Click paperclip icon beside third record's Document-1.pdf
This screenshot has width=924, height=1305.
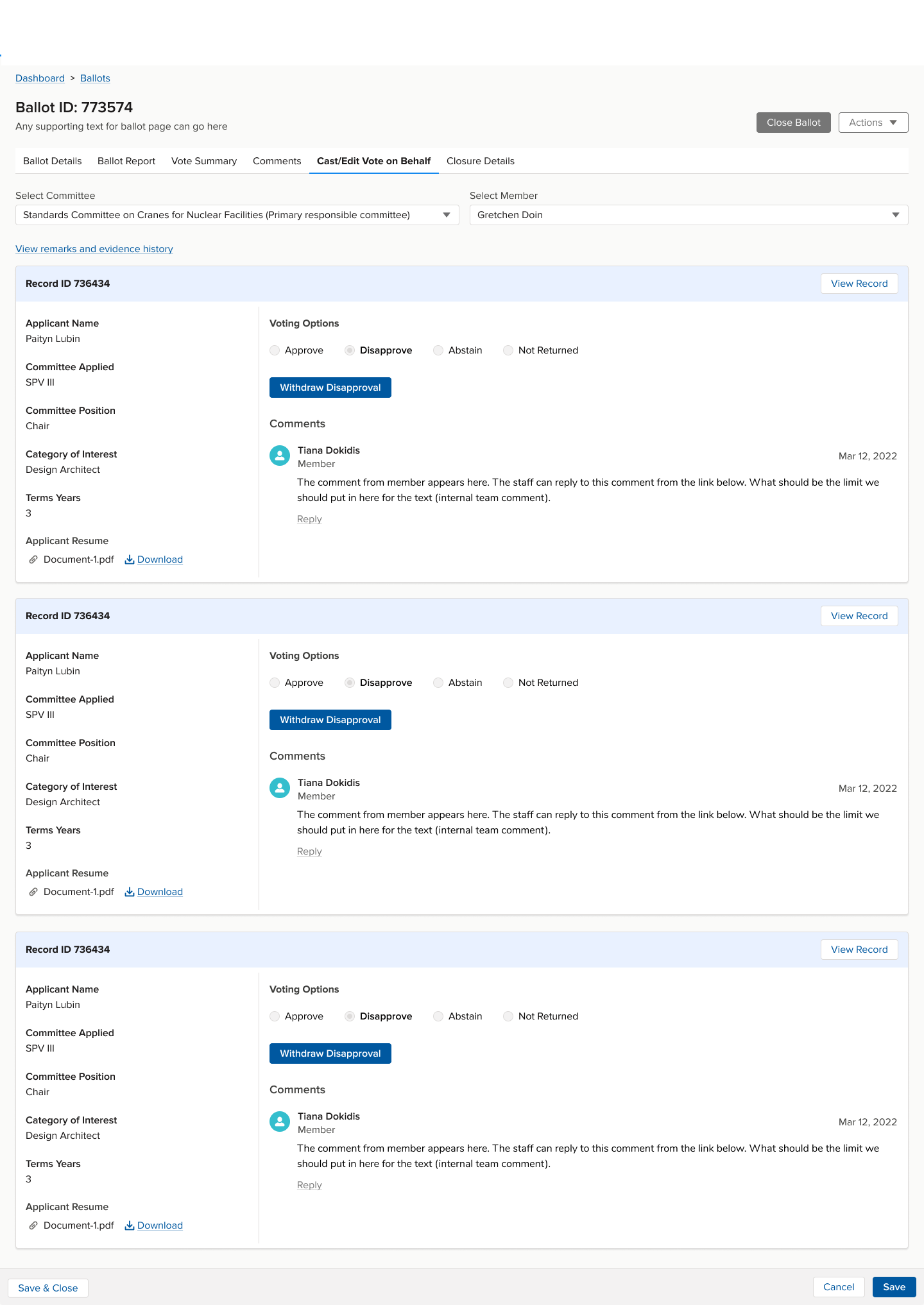pos(33,1225)
